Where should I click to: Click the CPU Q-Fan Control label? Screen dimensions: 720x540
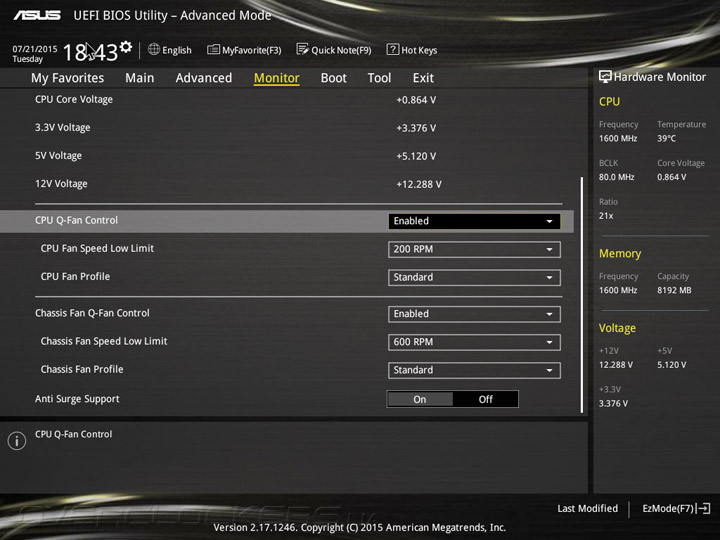click(x=76, y=220)
